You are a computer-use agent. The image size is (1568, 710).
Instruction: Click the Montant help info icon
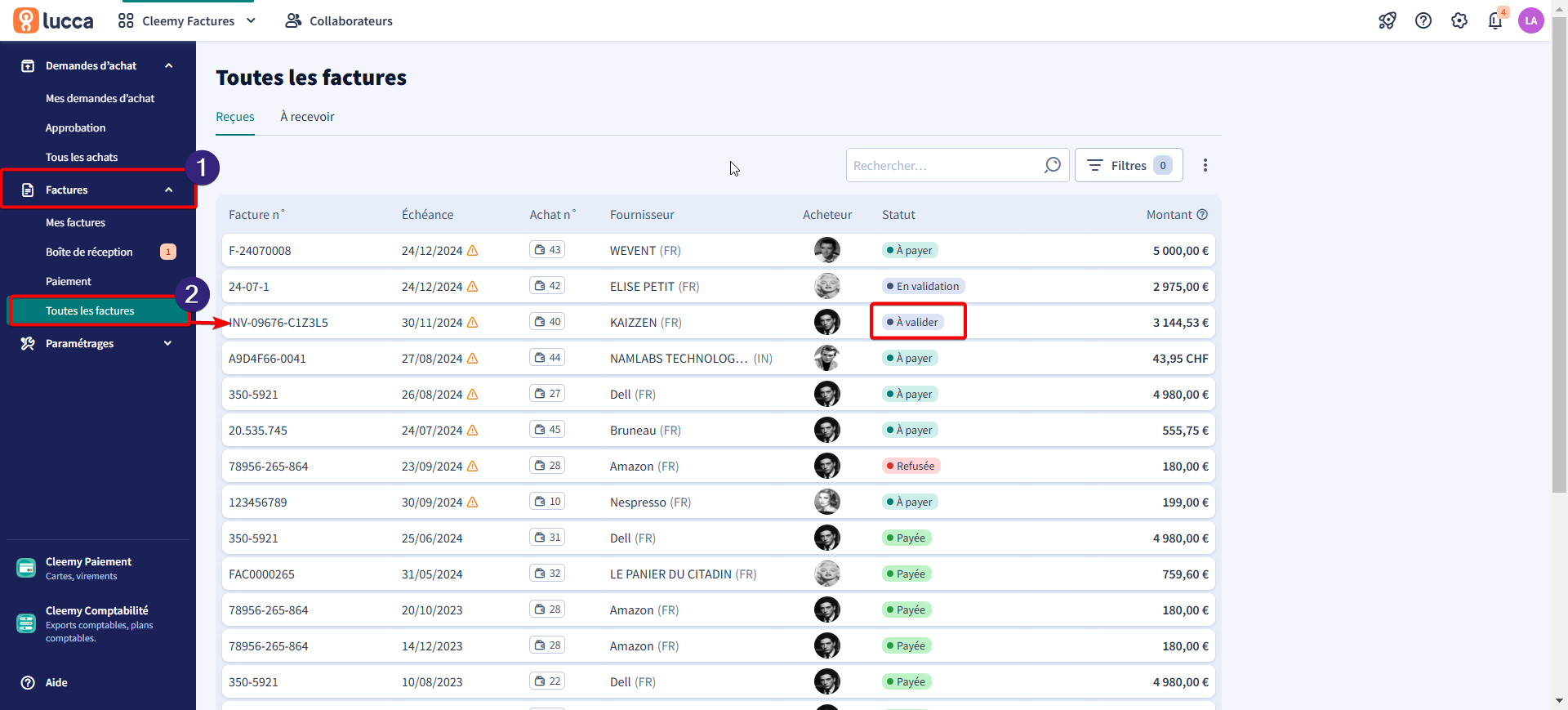pyautogui.click(x=1202, y=214)
